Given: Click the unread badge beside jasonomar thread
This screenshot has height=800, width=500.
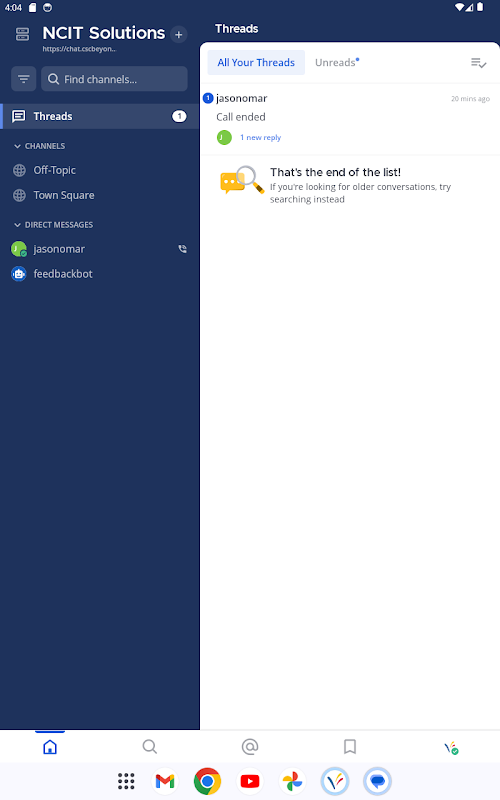Looking at the screenshot, I should pos(208,98).
